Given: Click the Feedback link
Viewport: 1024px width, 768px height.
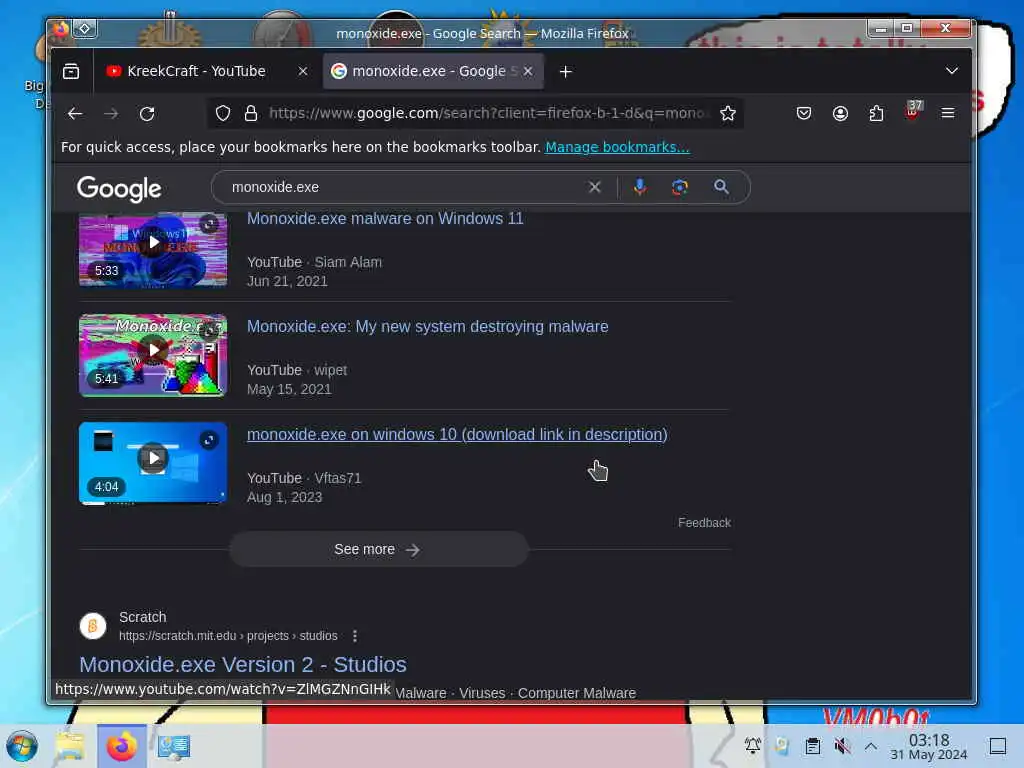Looking at the screenshot, I should (x=704, y=522).
